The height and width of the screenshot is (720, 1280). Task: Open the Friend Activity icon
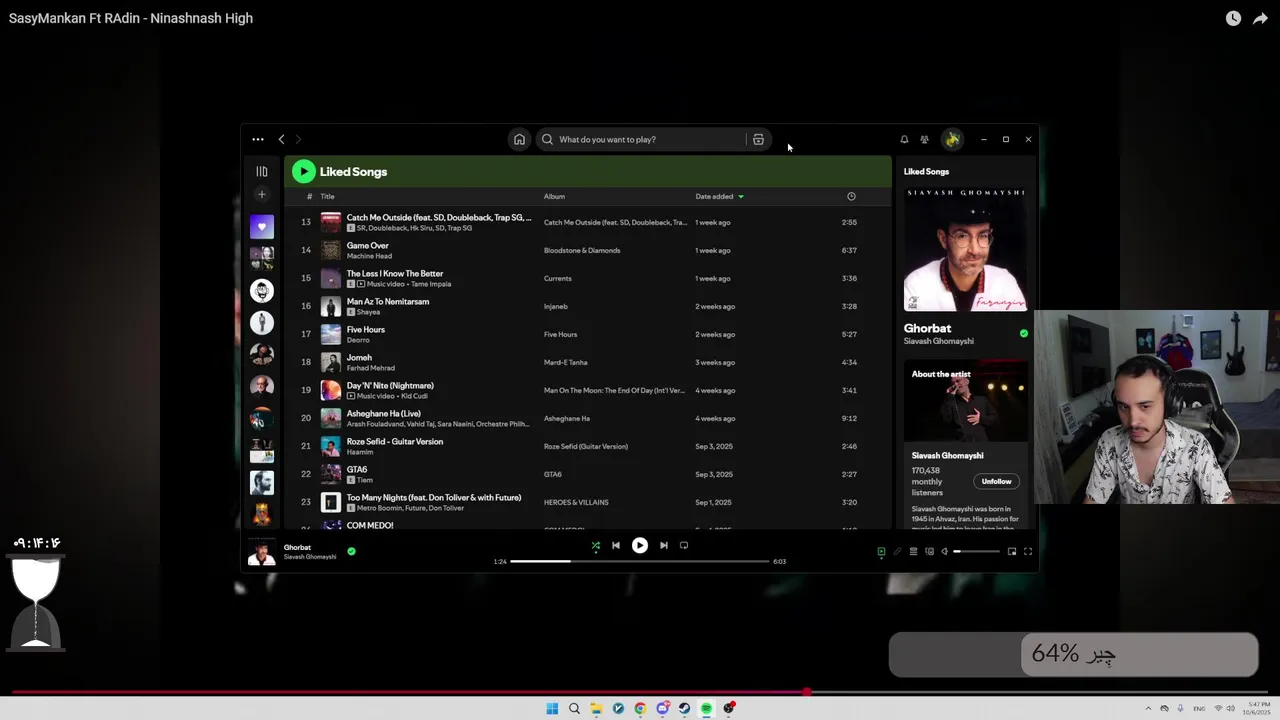click(x=924, y=139)
